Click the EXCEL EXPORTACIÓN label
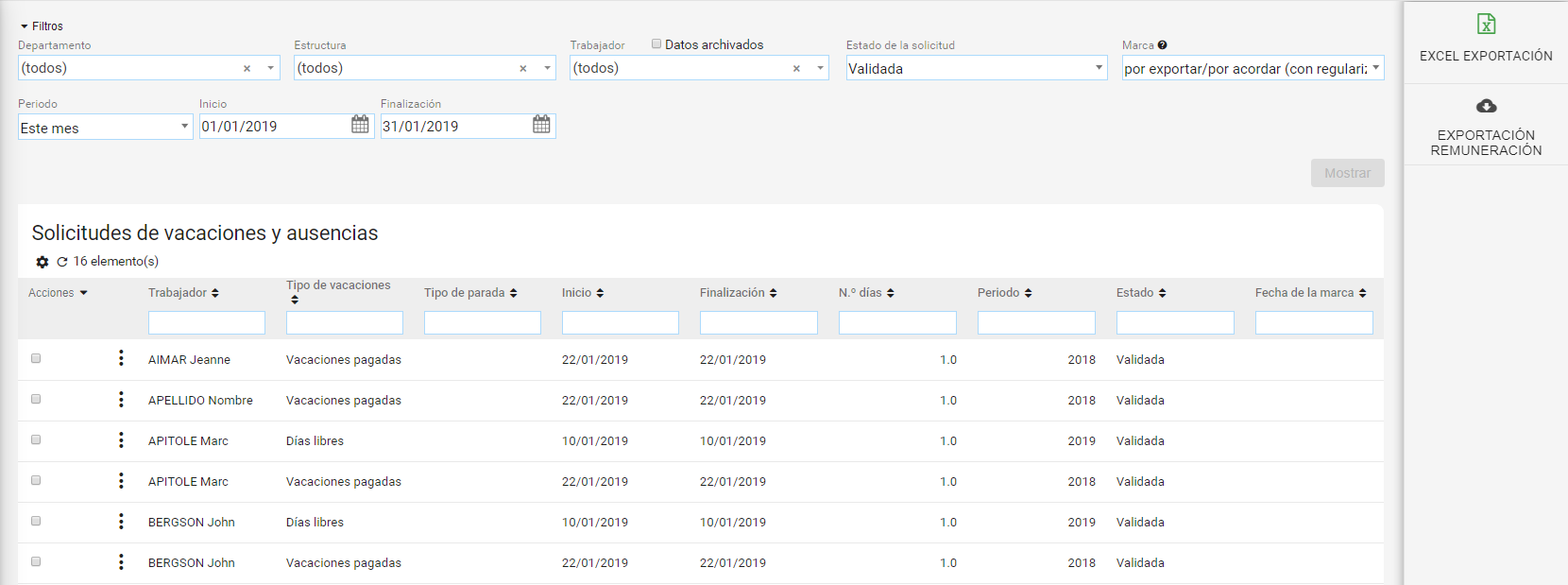 (x=1486, y=56)
